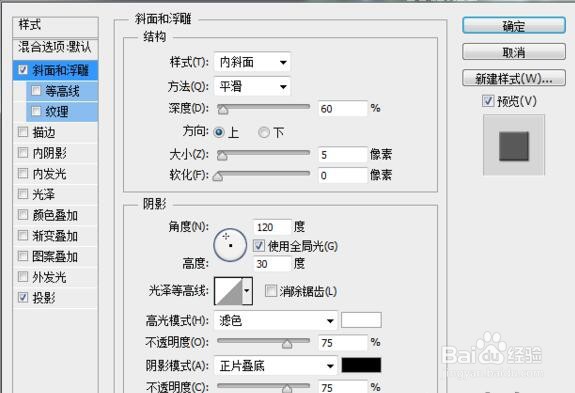The height and width of the screenshot is (393, 575).
Task: Click the black shadow color swatch
Action: point(361,365)
